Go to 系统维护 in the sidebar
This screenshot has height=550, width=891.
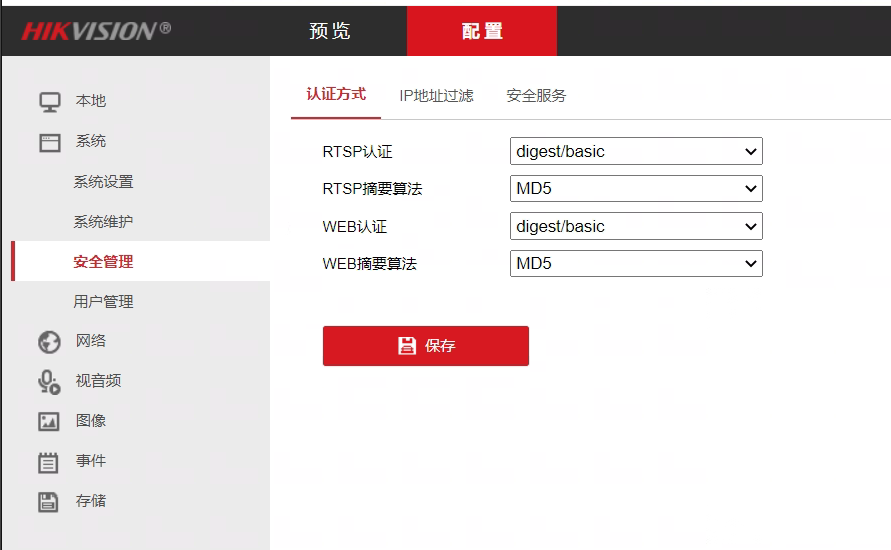103,222
